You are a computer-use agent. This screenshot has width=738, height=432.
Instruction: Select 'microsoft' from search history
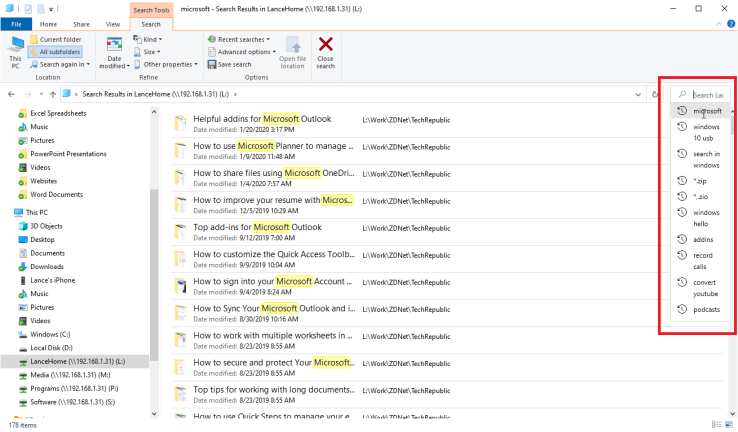click(701, 111)
